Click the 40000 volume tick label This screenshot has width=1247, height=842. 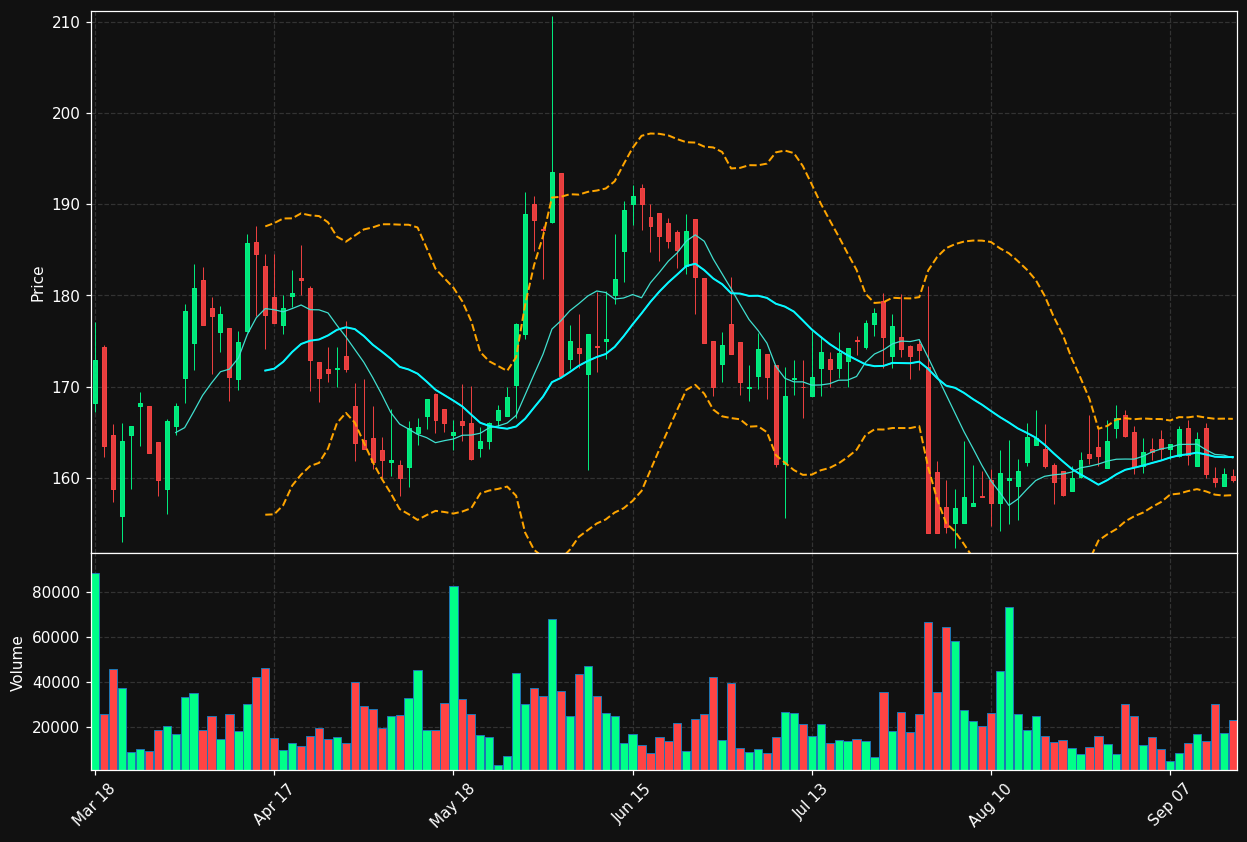coord(56,683)
